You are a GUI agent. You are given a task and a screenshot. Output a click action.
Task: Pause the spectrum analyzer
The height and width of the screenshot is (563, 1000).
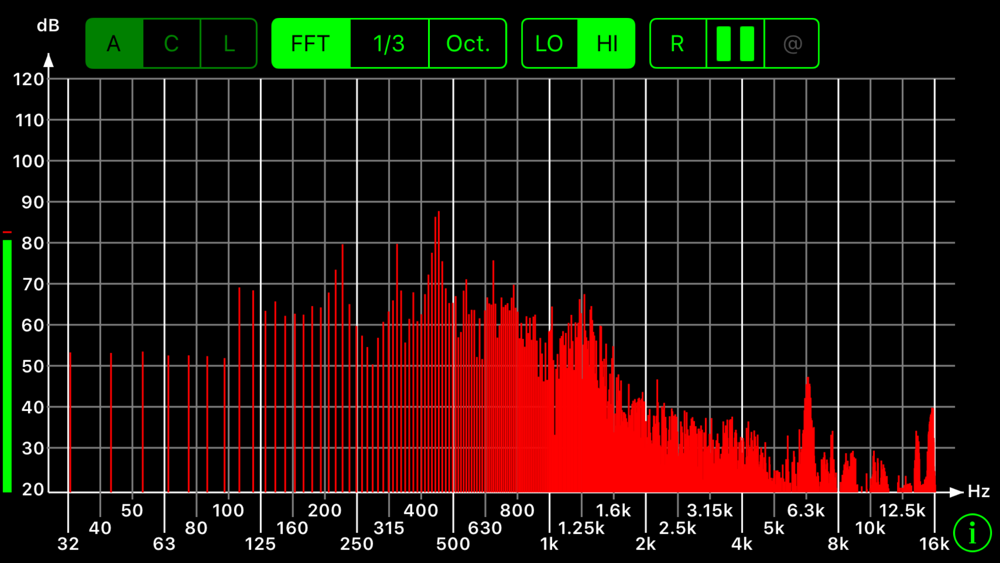[x=735, y=43]
